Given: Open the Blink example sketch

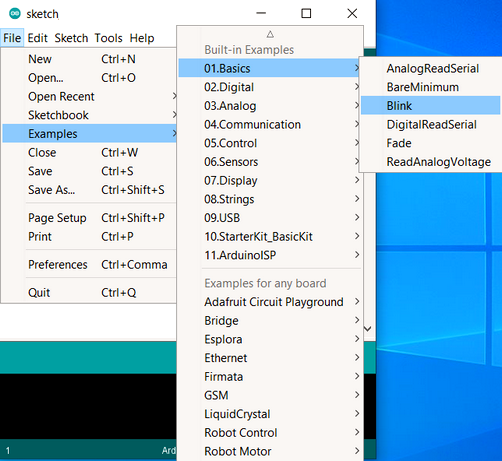Looking at the screenshot, I should point(431,105).
